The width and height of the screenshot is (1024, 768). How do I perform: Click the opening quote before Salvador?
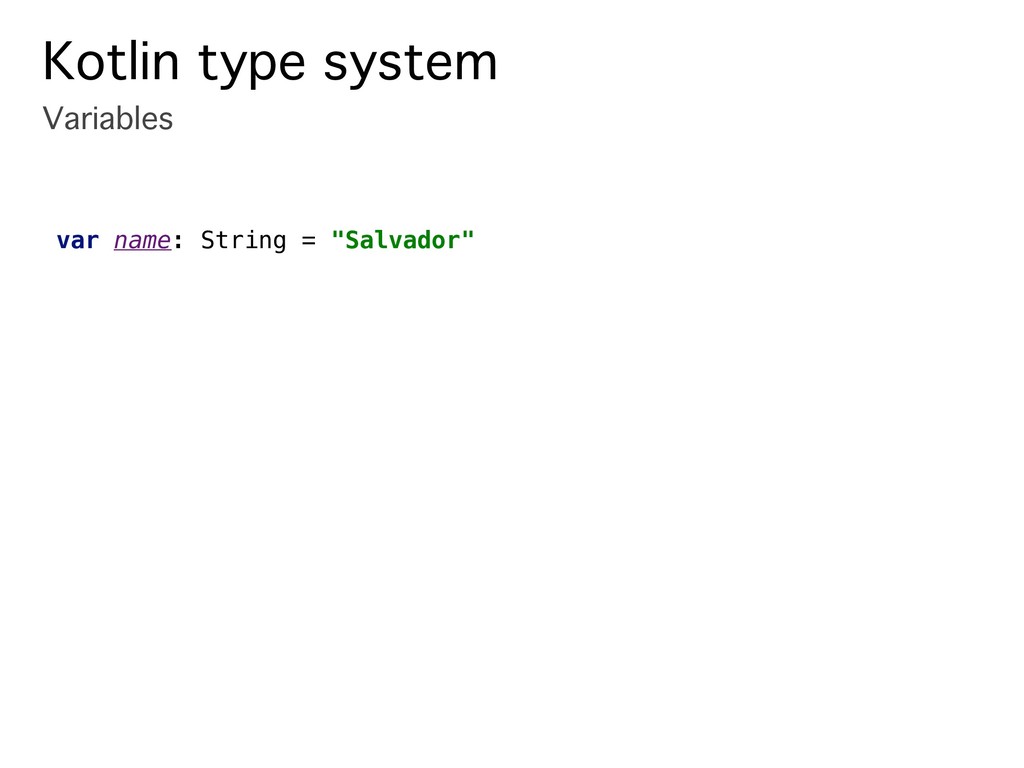336,238
